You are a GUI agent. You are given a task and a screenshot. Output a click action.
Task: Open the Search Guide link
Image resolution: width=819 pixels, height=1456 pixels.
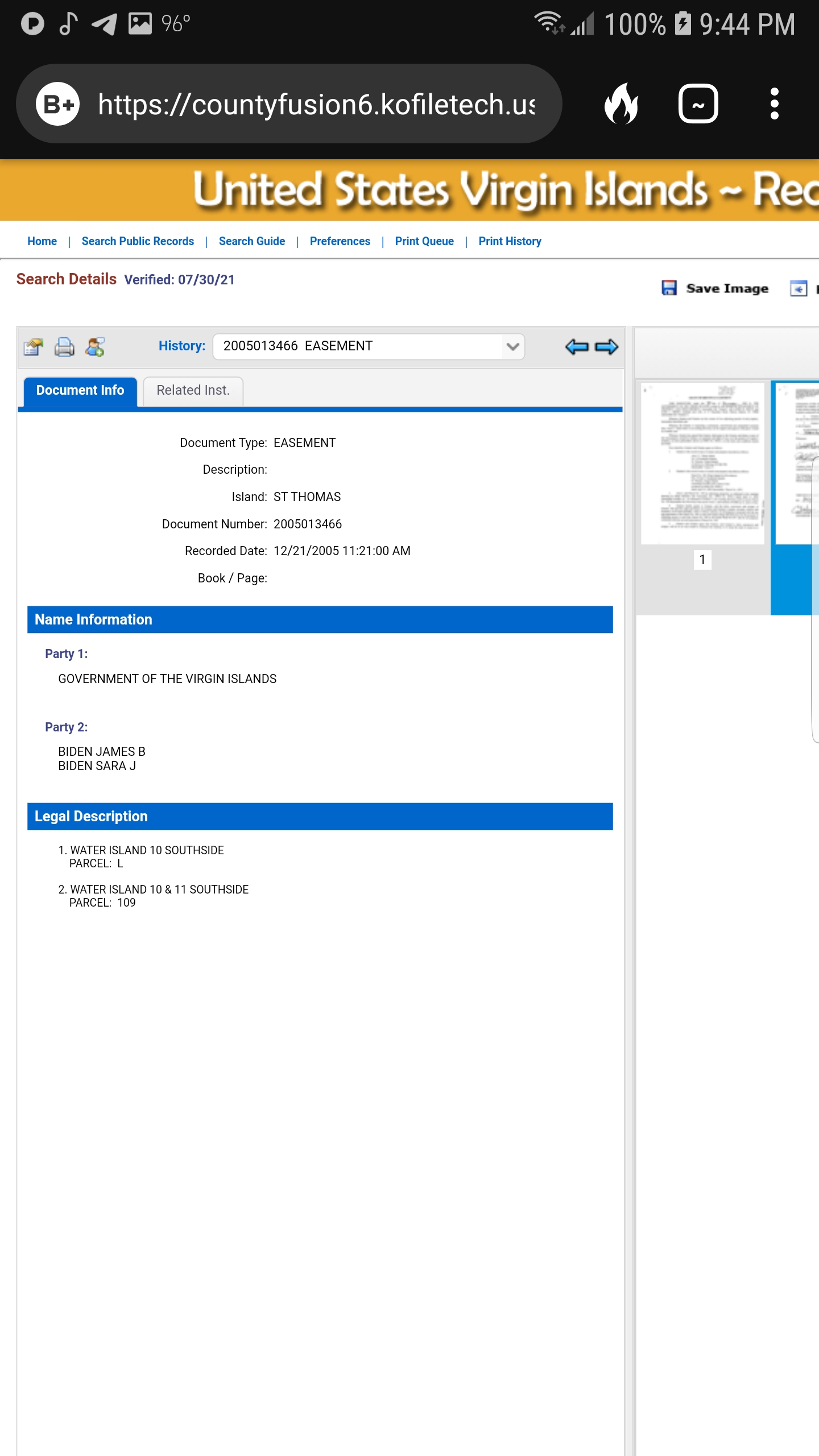click(252, 241)
